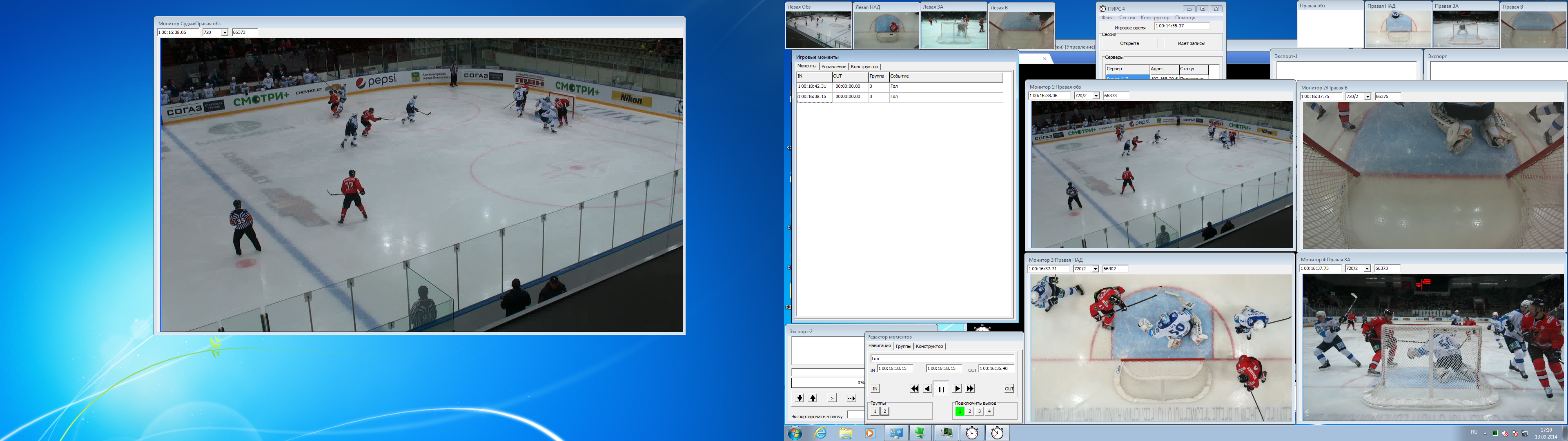Select the Правая ЗА camera thumbnail

[x=1465, y=24]
